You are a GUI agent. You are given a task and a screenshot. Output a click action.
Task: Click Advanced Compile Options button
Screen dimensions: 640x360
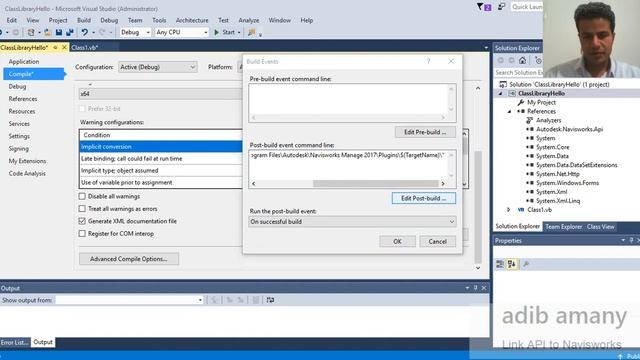point(129,259)
